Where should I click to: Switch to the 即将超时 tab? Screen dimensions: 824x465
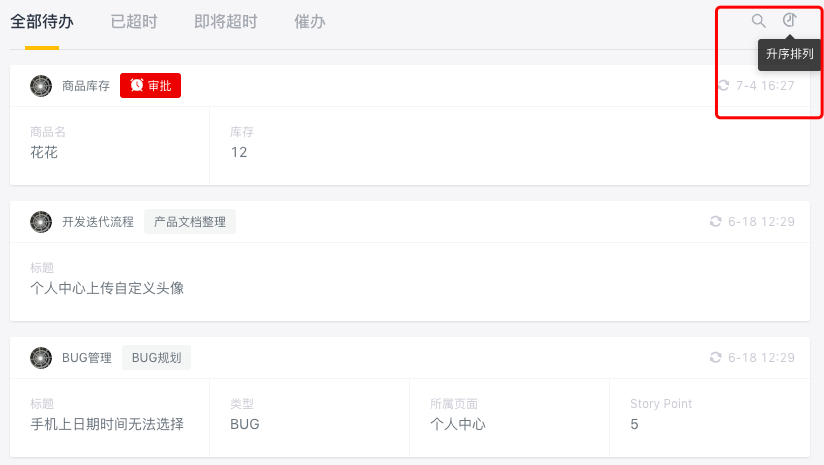pyautogui.click(x=225, y=22)
